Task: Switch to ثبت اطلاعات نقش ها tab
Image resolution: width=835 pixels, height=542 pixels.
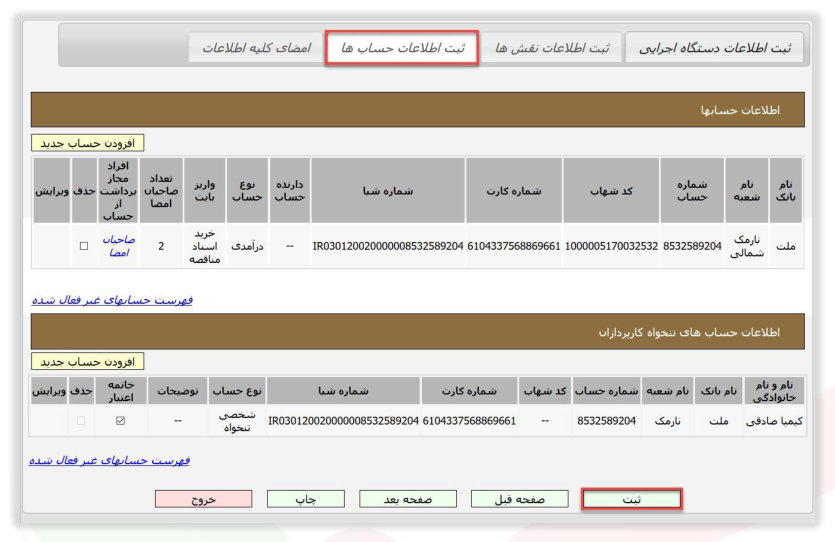Action: pos(552,48)
